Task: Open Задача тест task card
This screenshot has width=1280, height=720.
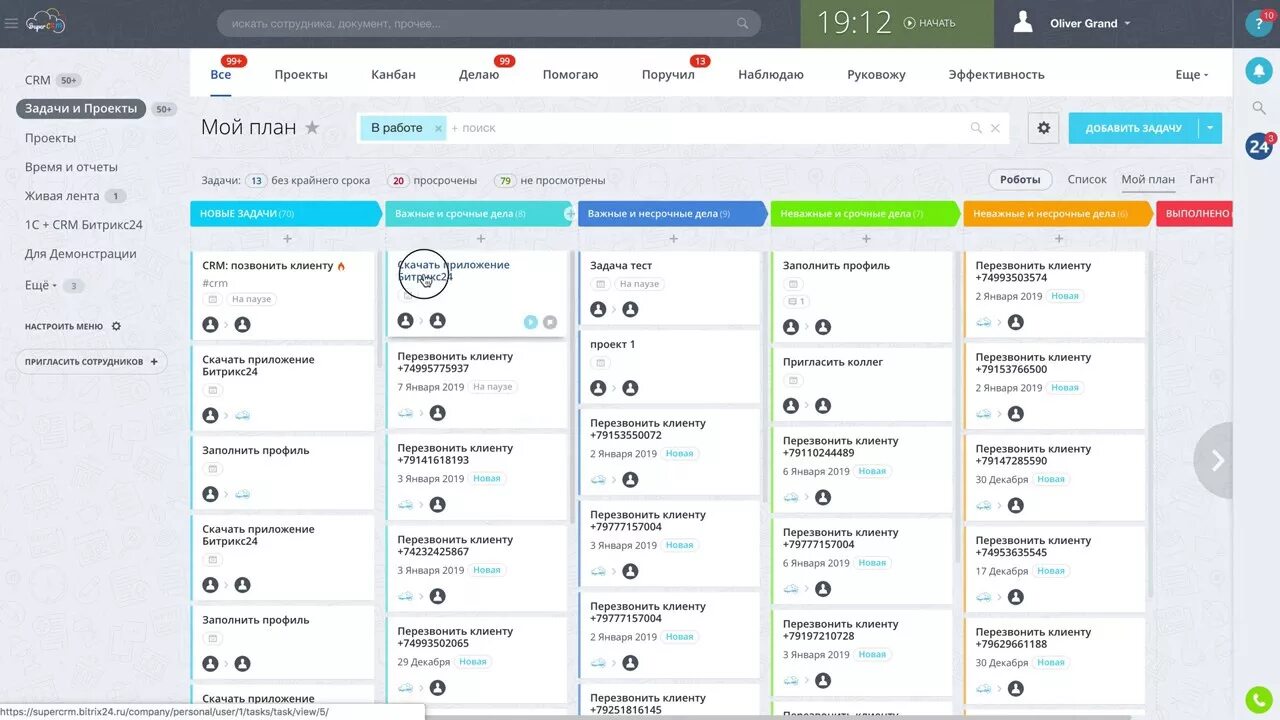Action: pyautogui.click(x=669, y=288)
